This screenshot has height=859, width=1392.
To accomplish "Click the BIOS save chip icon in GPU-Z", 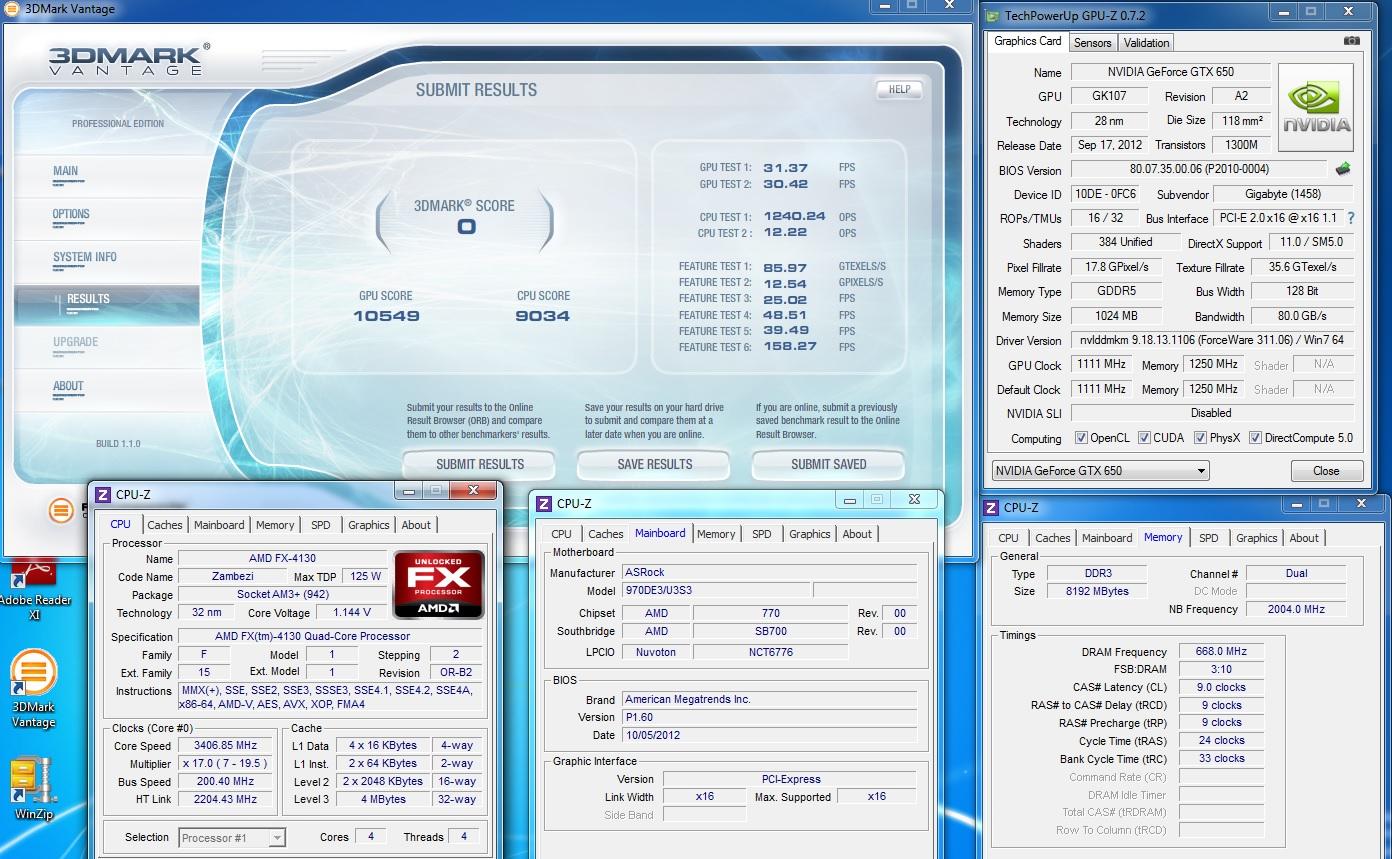I will point(1343,169).
